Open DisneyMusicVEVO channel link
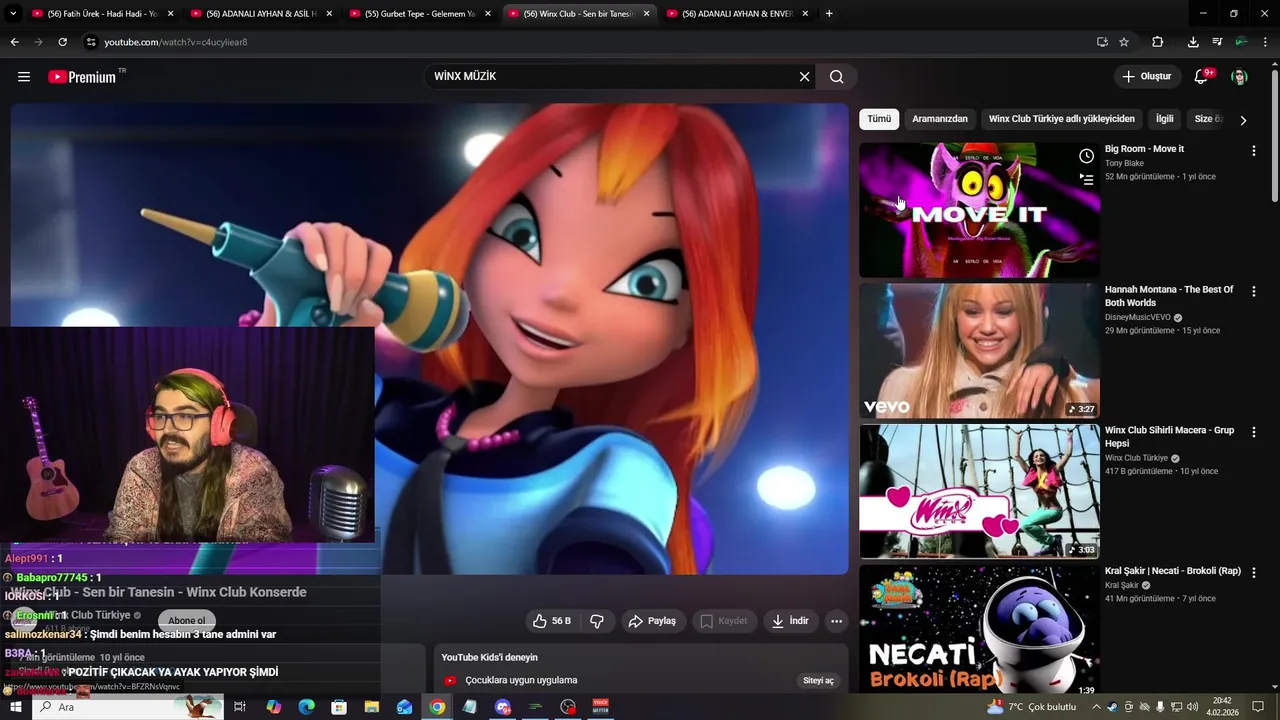Screen dimensions: 1280x720 pos(1138,317)
